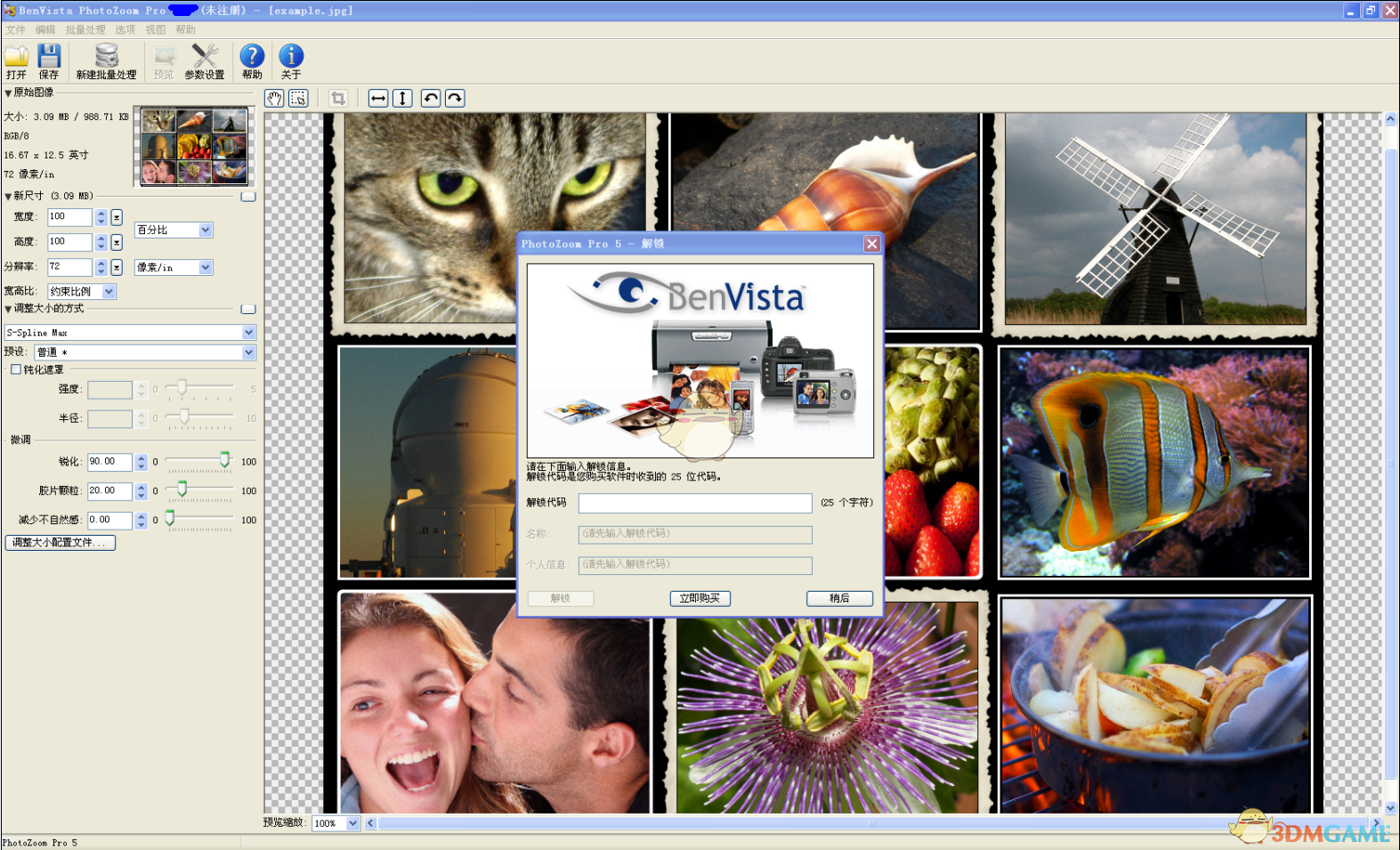Click the 关于 (About) info icon
Image resolution: width=1400 pixels, height=850 pixels.
click(x=291, y=56)
